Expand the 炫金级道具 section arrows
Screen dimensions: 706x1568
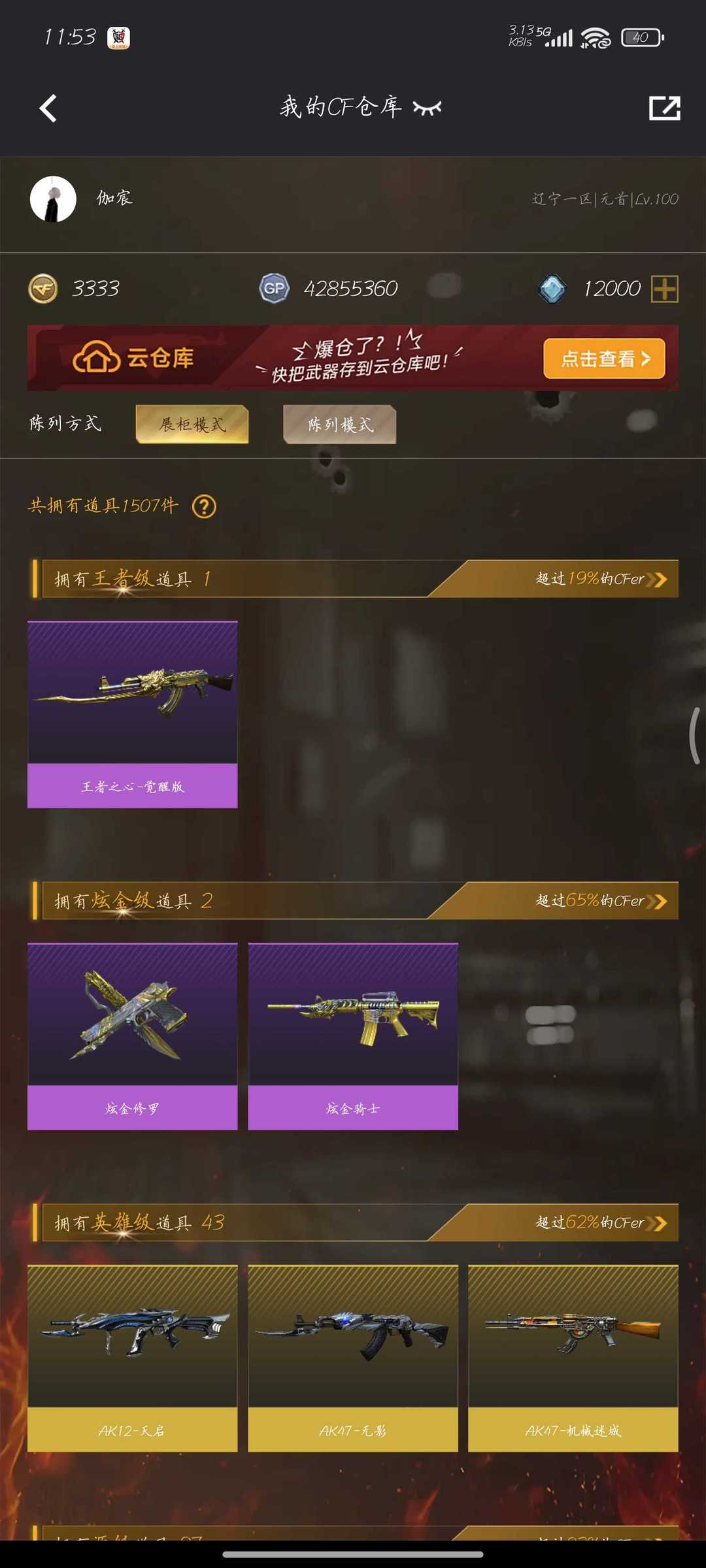pos(656,902)
